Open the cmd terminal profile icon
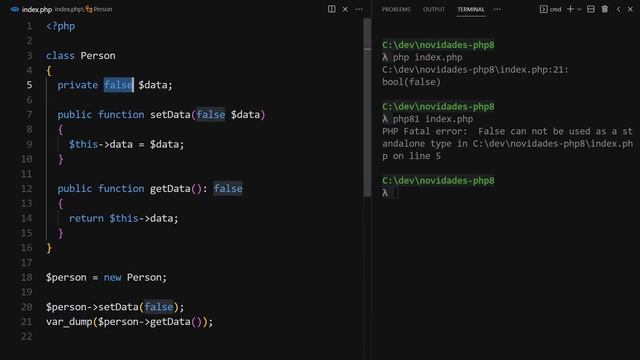Screen dimensions: 640x360 (x=543, y=9)
